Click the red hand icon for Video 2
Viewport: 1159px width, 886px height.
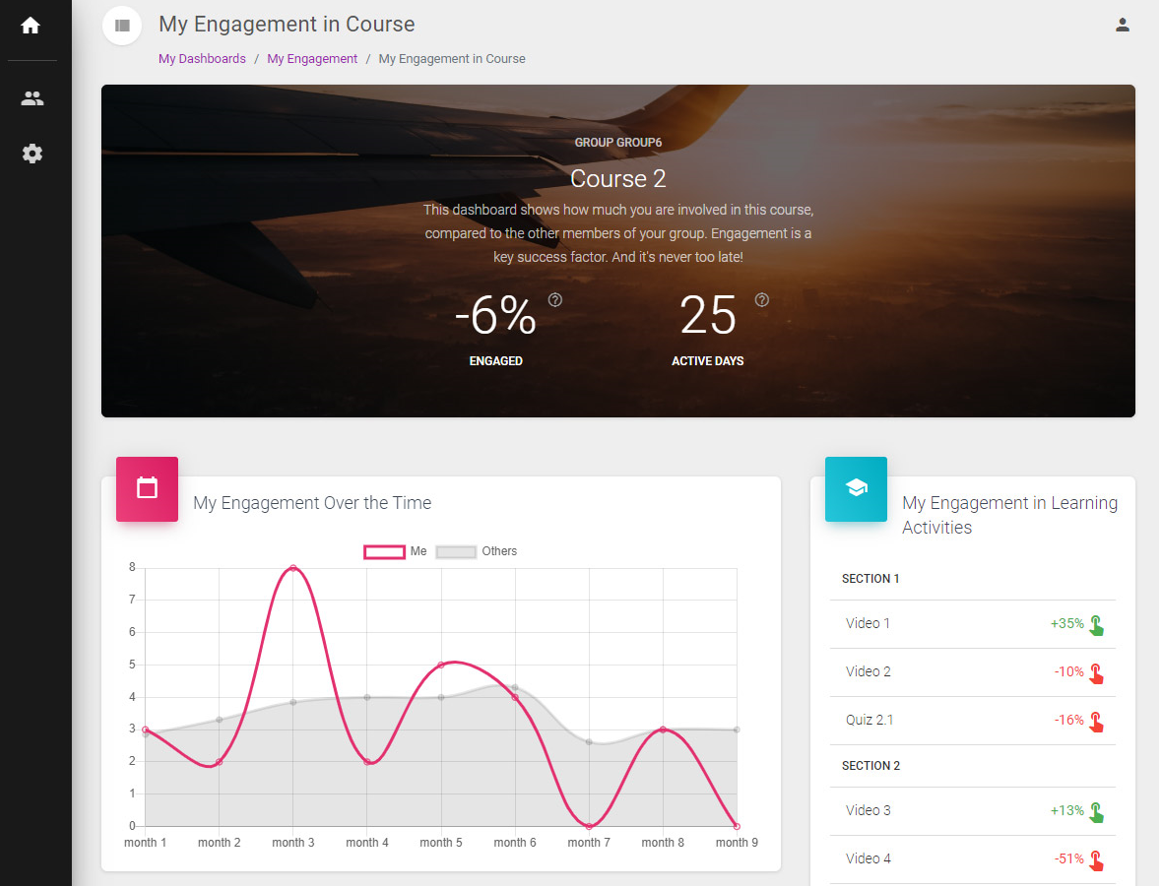coord(1097,673)
